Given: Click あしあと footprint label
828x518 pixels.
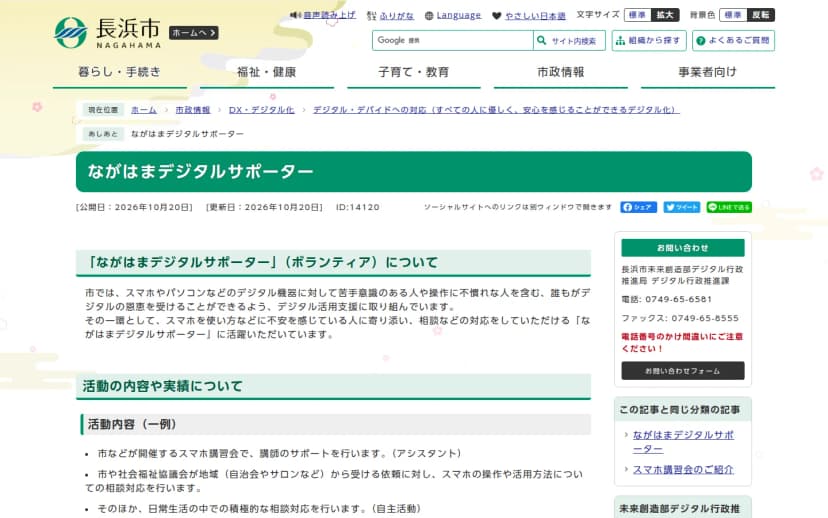Looking at the screenshot, I should (103, 134).
